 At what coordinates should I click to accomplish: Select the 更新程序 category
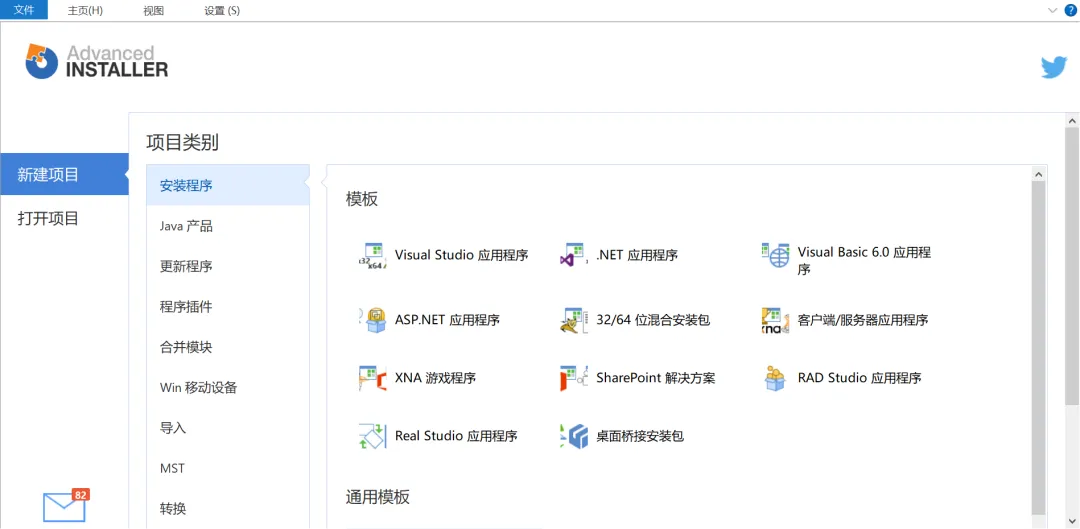pyautogui.click(x=228, y=267)
